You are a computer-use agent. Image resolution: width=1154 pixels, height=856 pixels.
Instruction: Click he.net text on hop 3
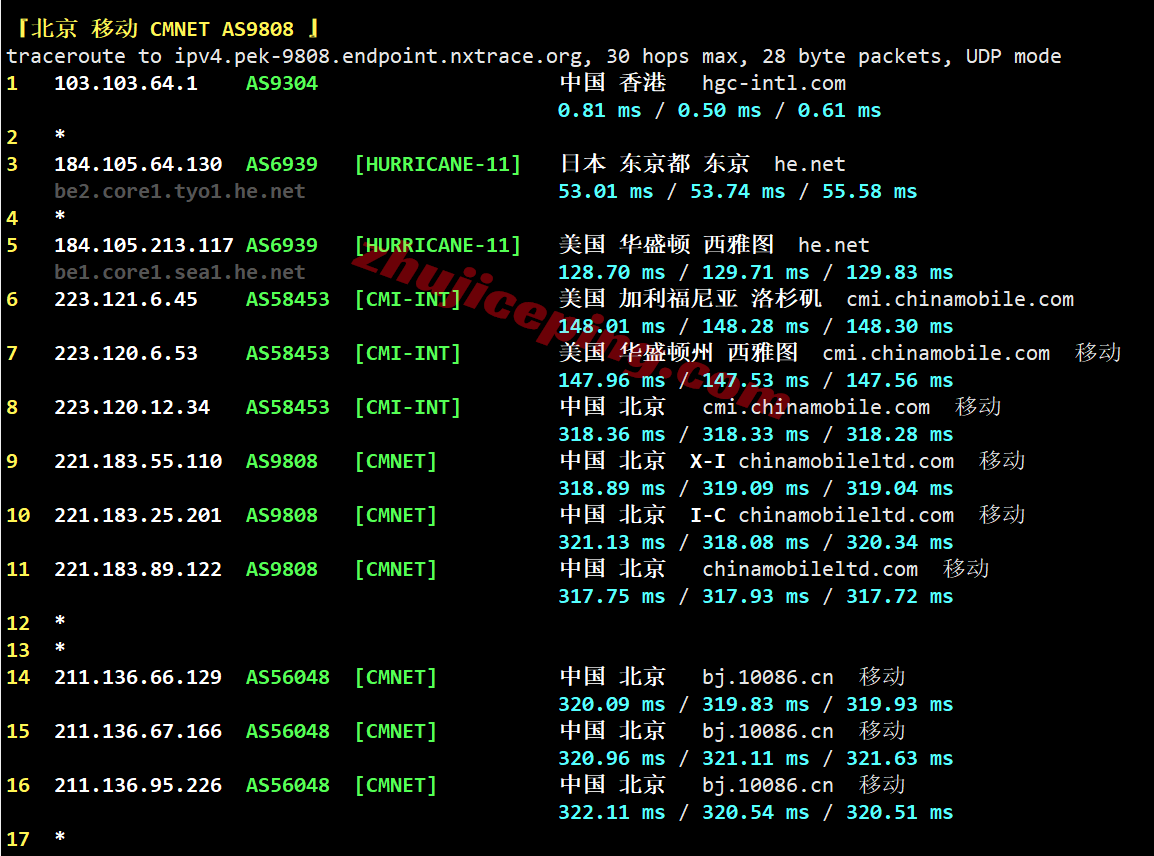[x=810, y=164]
